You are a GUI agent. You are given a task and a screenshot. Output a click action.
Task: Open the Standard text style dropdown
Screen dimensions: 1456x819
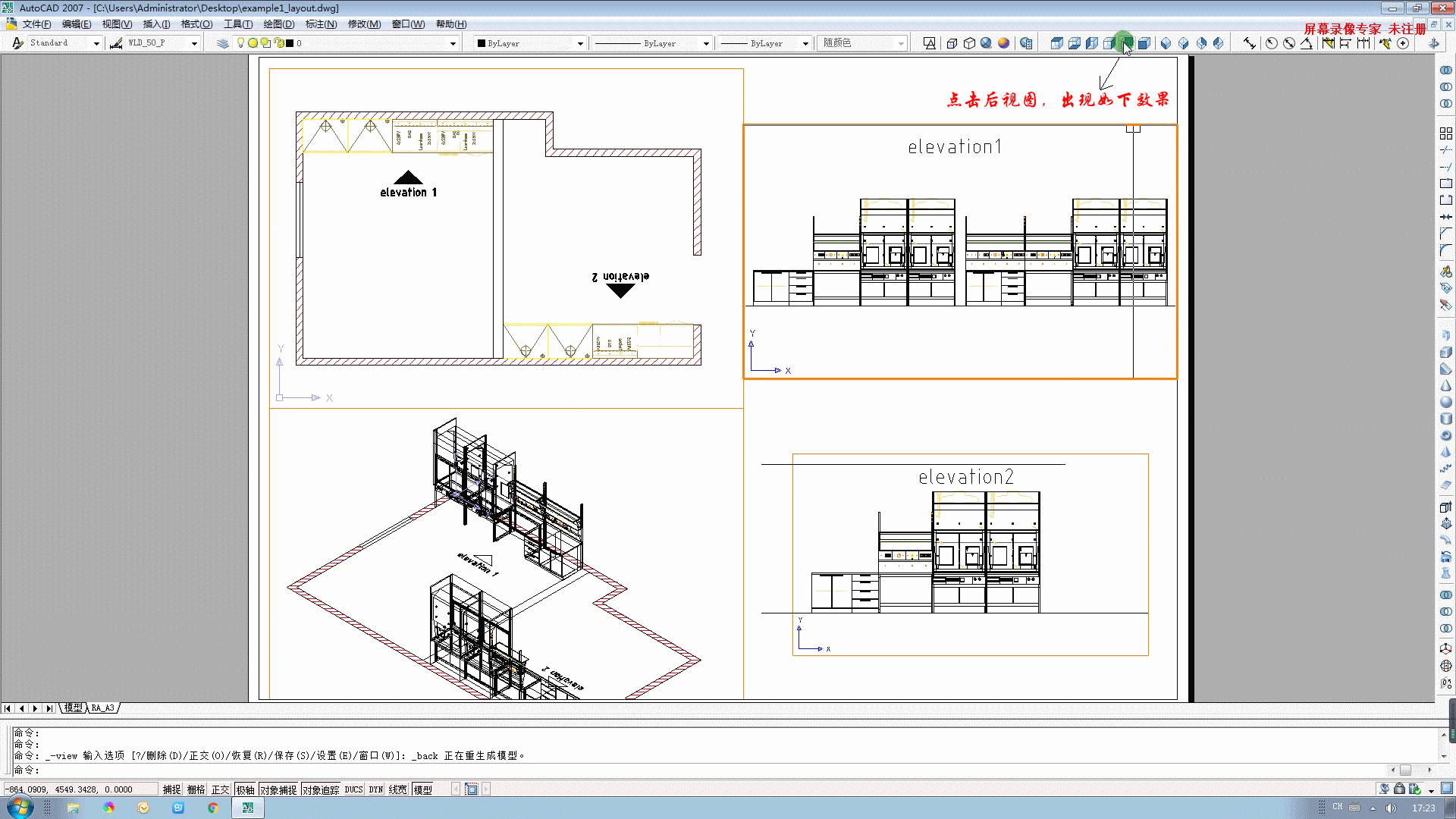point(96,43)
